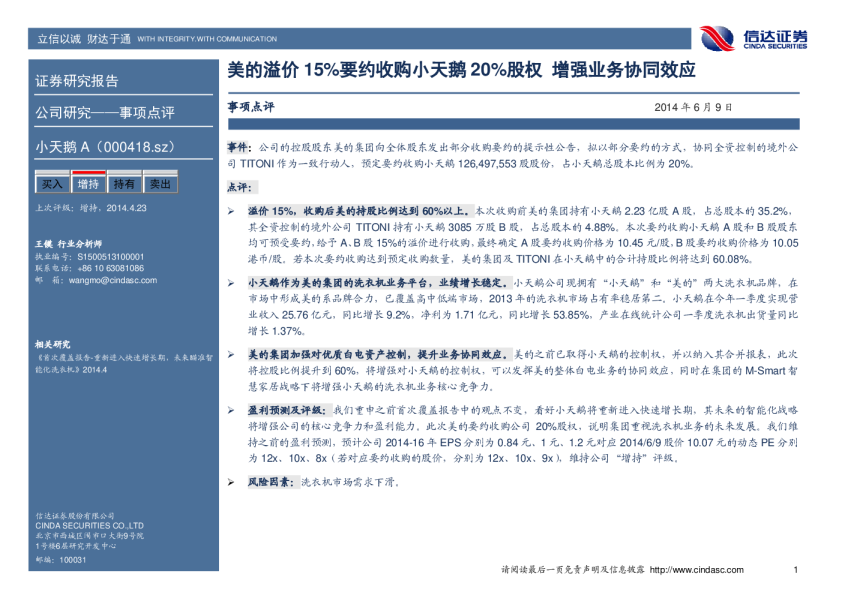Click the arrow bullet beside 盈利预测及评级
This screenshot has height=595, width=842.
231,411
